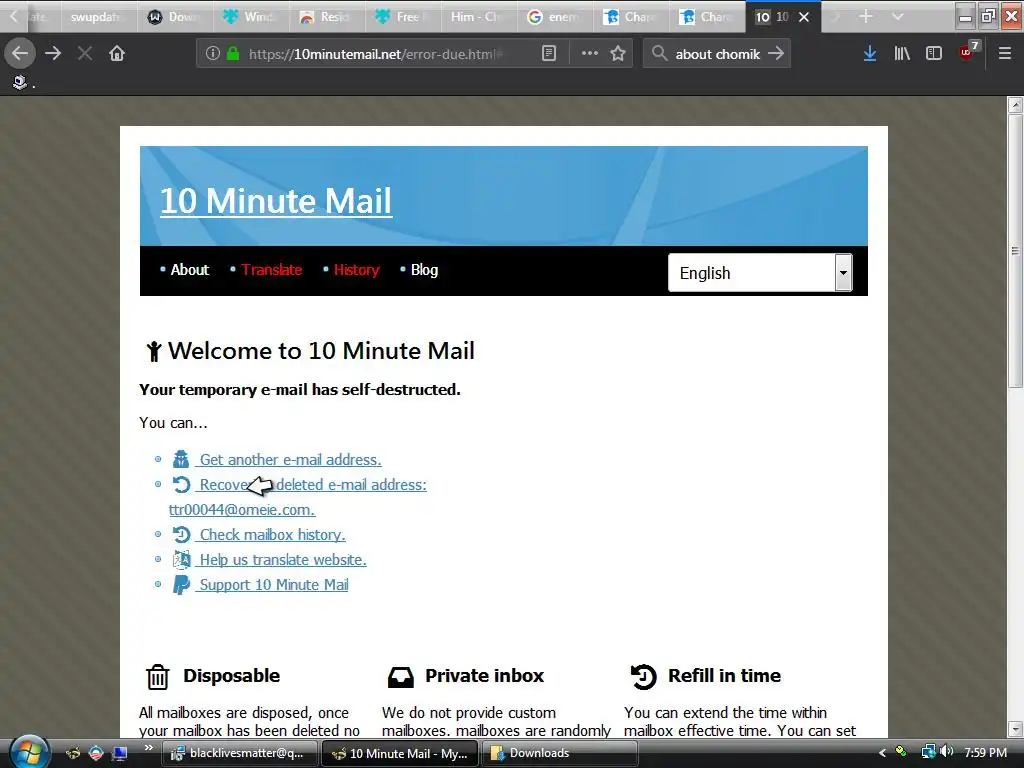Submit search with the go arrow
The width and height of the screenshot is (1024, 768).
pyautogui.click(x=776, y=54)
